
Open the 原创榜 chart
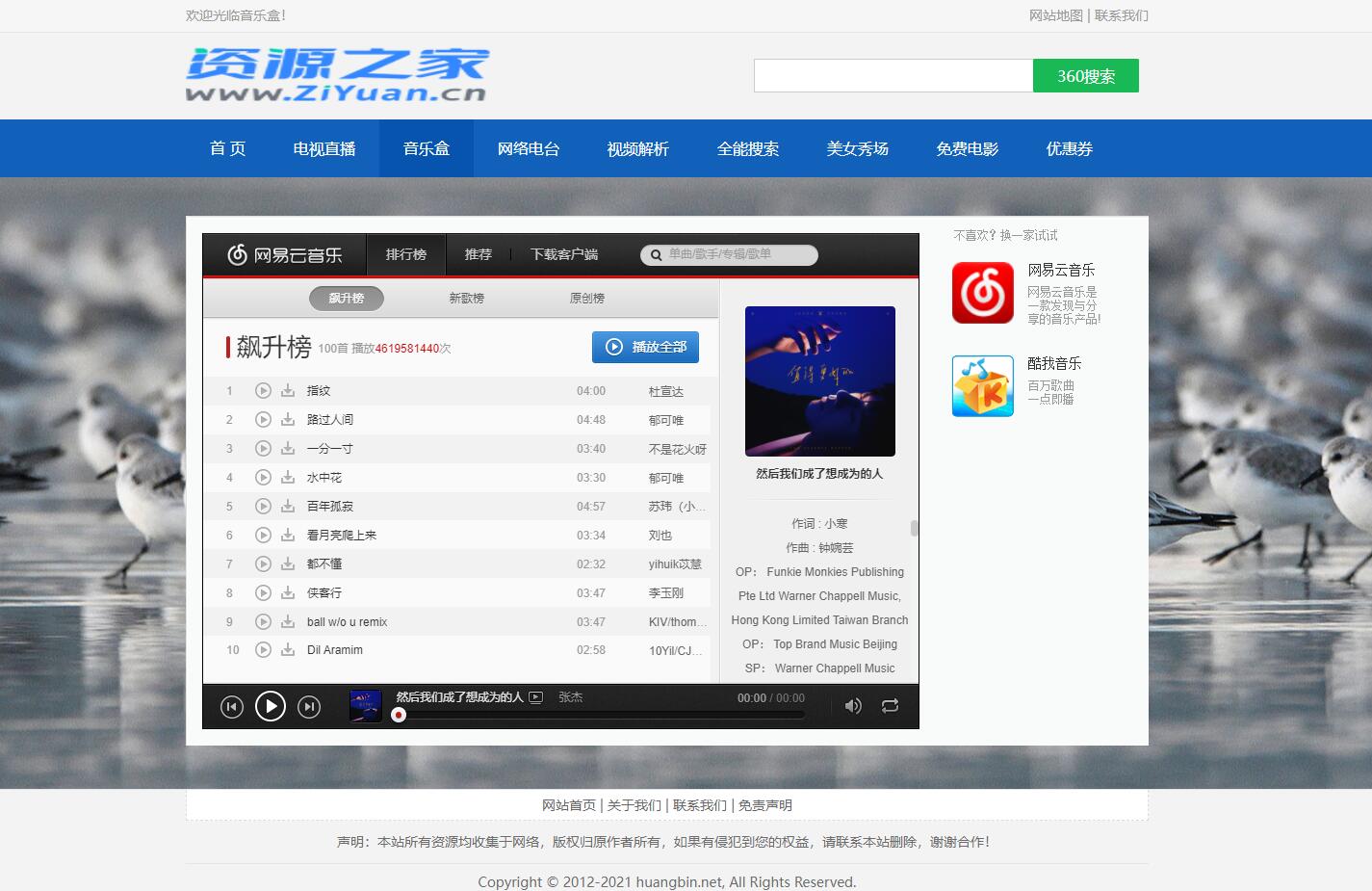coord(586,298)
